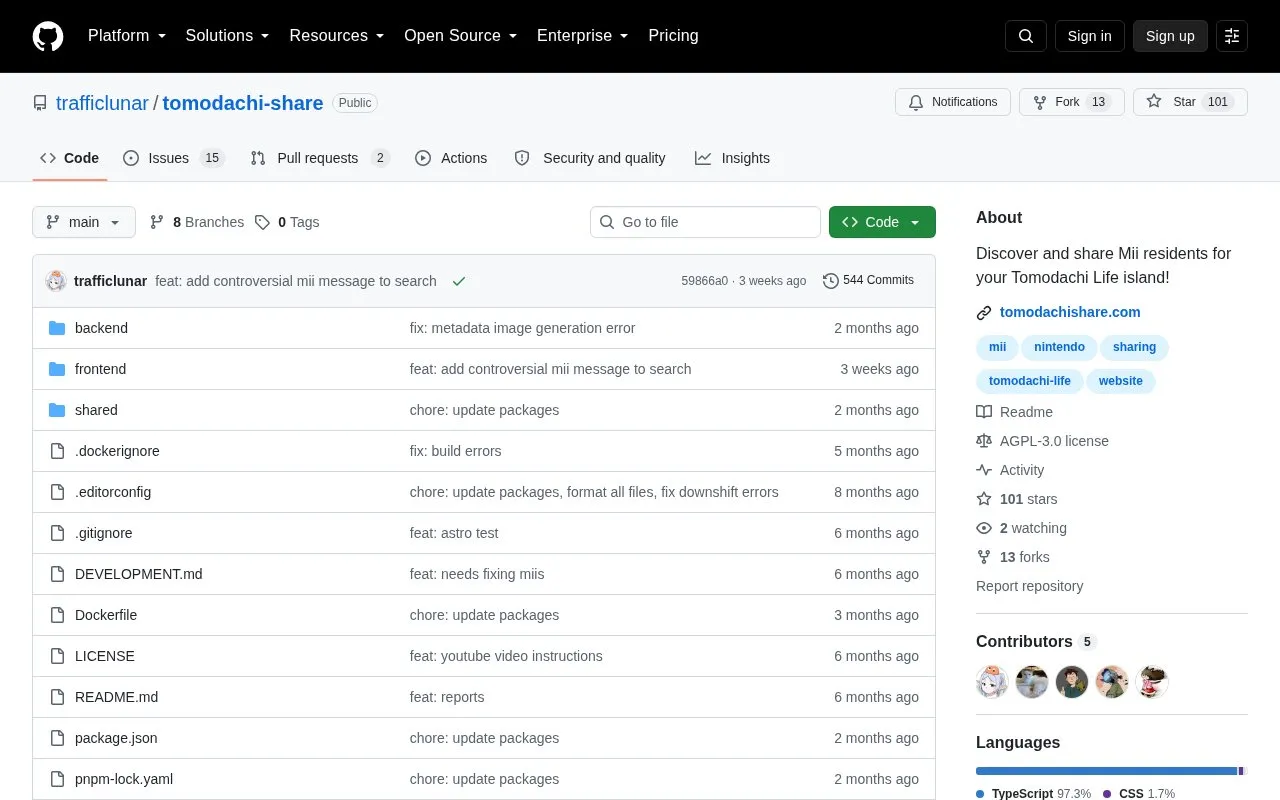Open the appearance settings icon button
Image resolution: width=1280 pixels, height=800 pixels.
pyautogui.click(x=1232, y=36)
